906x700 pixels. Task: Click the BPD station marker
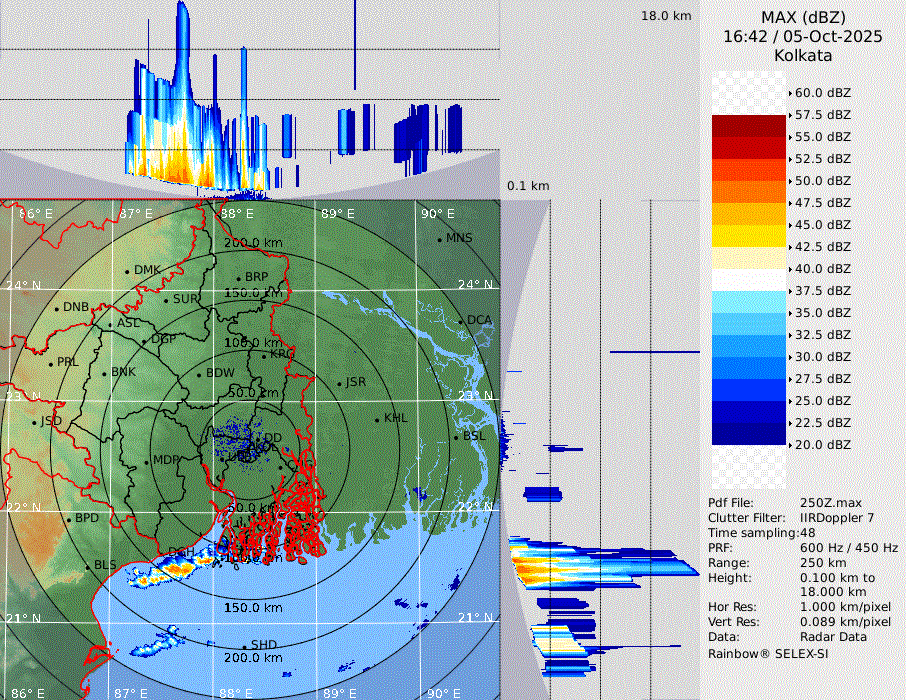tap(69, 520)
